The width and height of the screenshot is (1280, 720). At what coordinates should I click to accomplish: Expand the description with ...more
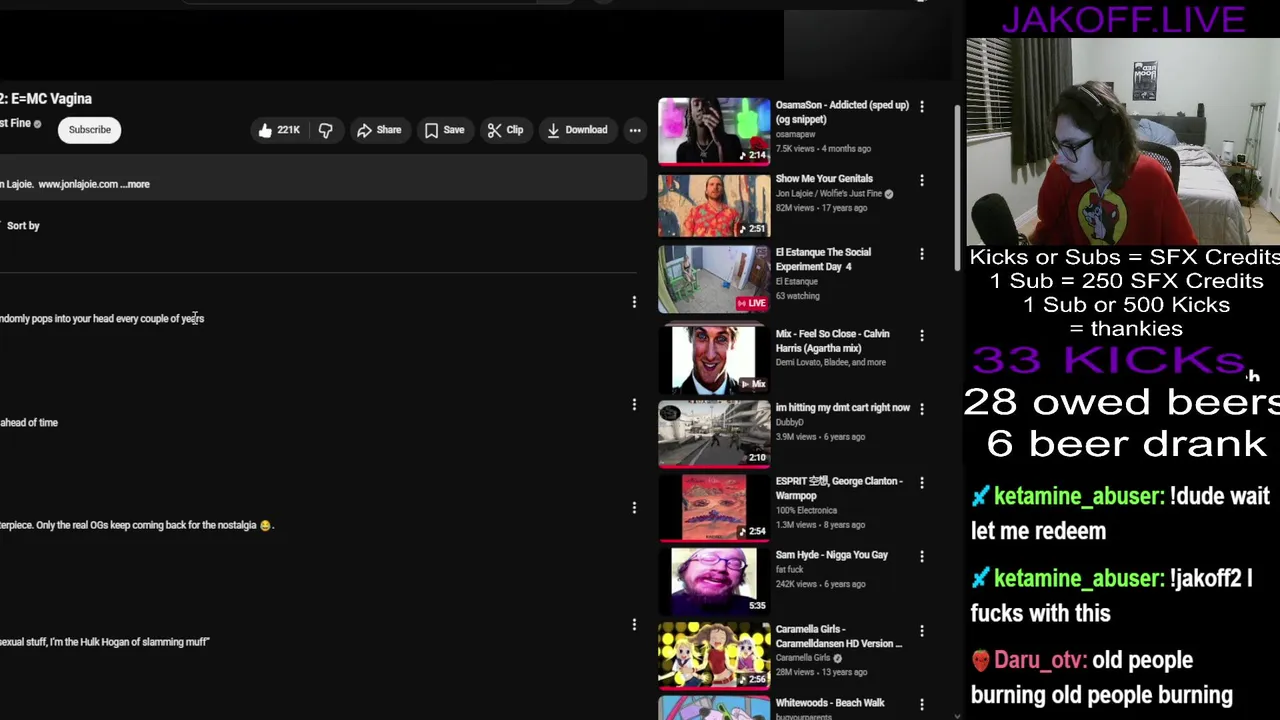pyautogui.click(x=134, y=184)
